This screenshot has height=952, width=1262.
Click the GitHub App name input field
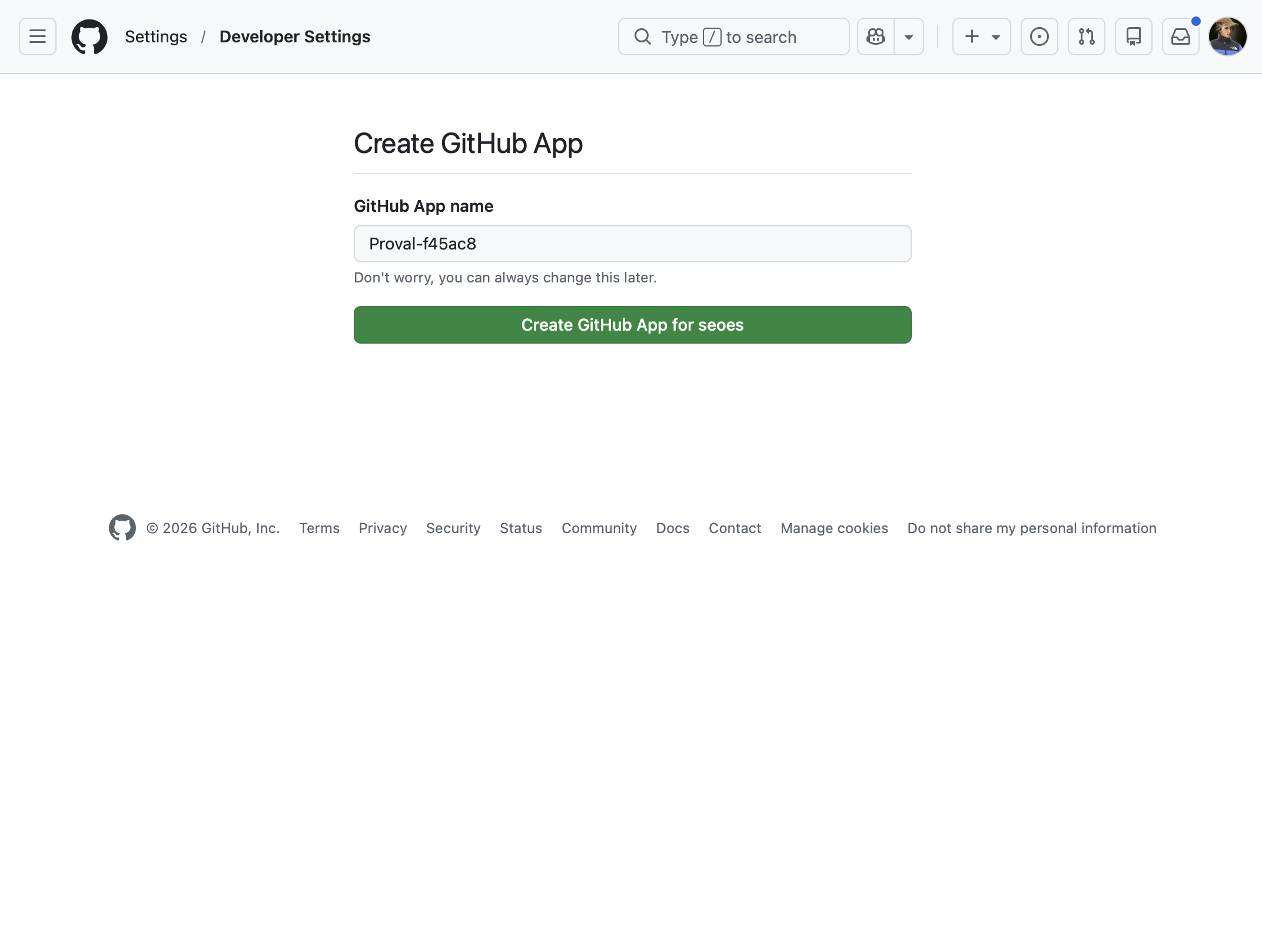(x=633, y=244)
